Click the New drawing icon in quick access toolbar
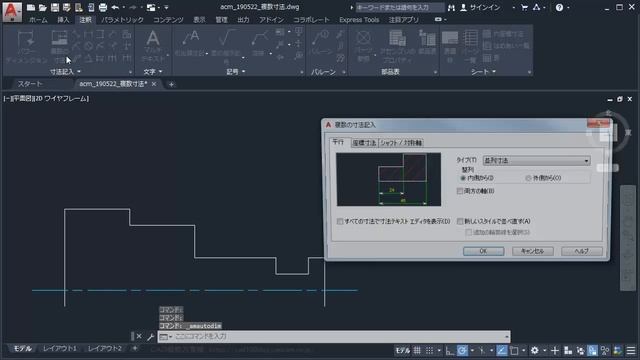This screenshot has width=640, height=360. [31, 7]
